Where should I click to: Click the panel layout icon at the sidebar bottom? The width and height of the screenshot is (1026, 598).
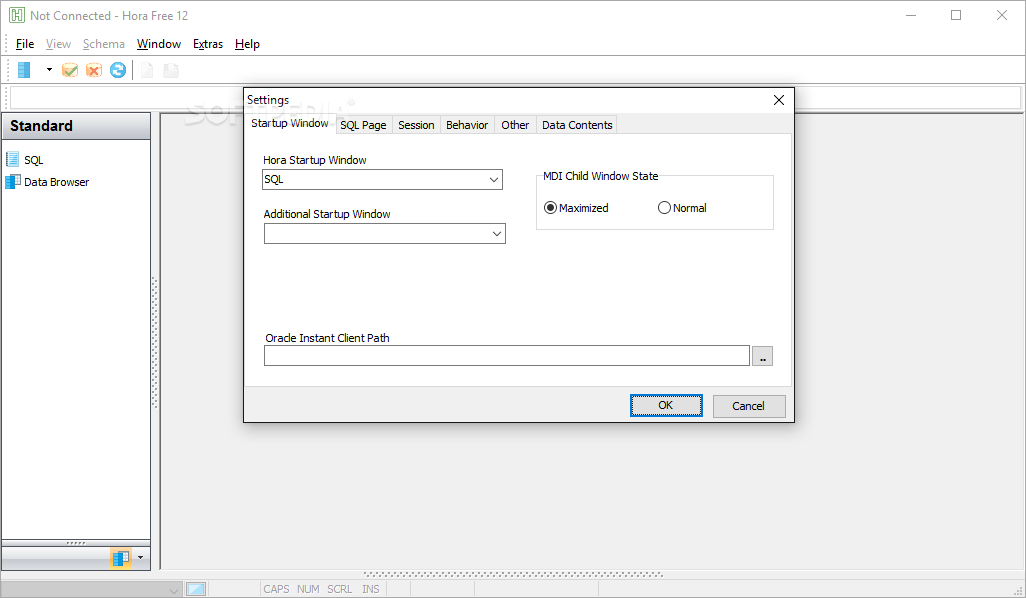click(120, 558)
